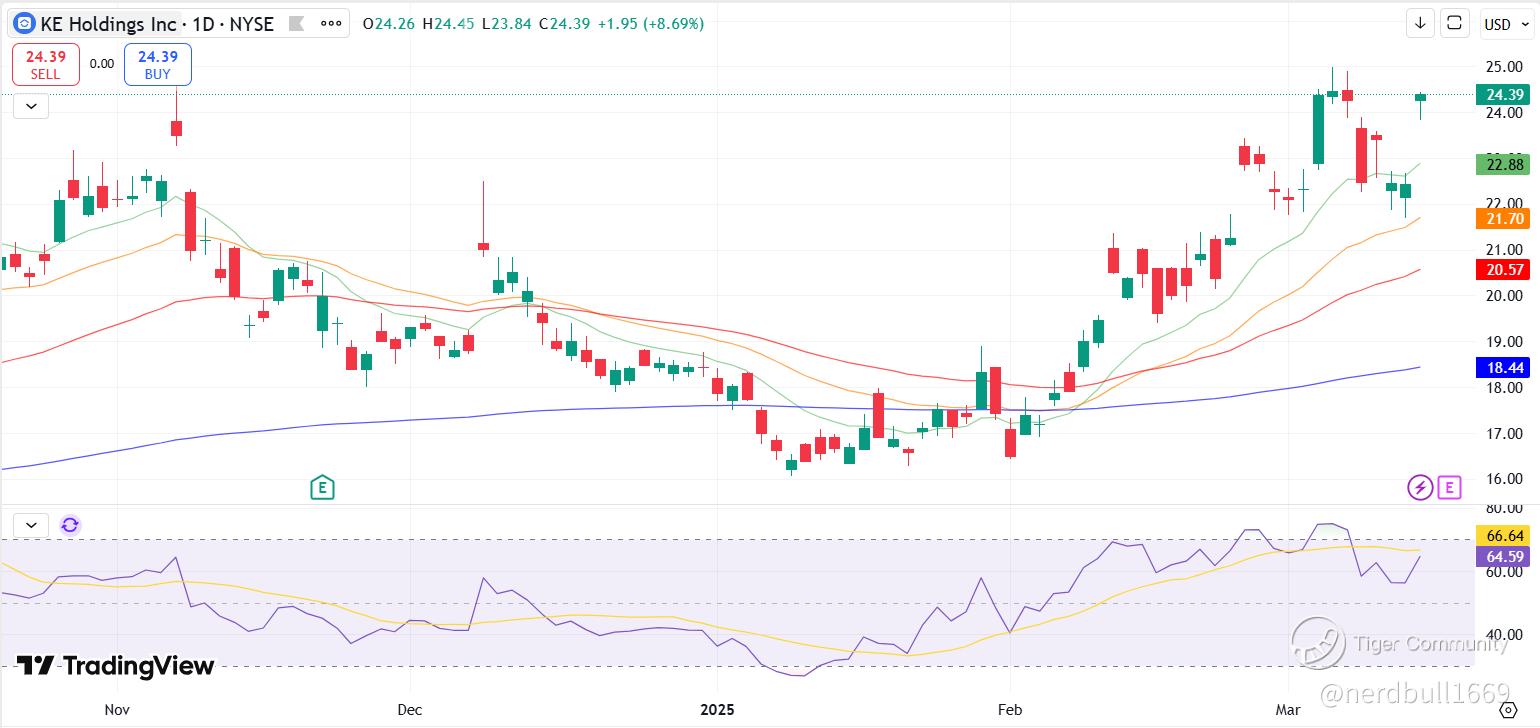Click the purple lightning bolt event icon

(x=1420, y=488)
